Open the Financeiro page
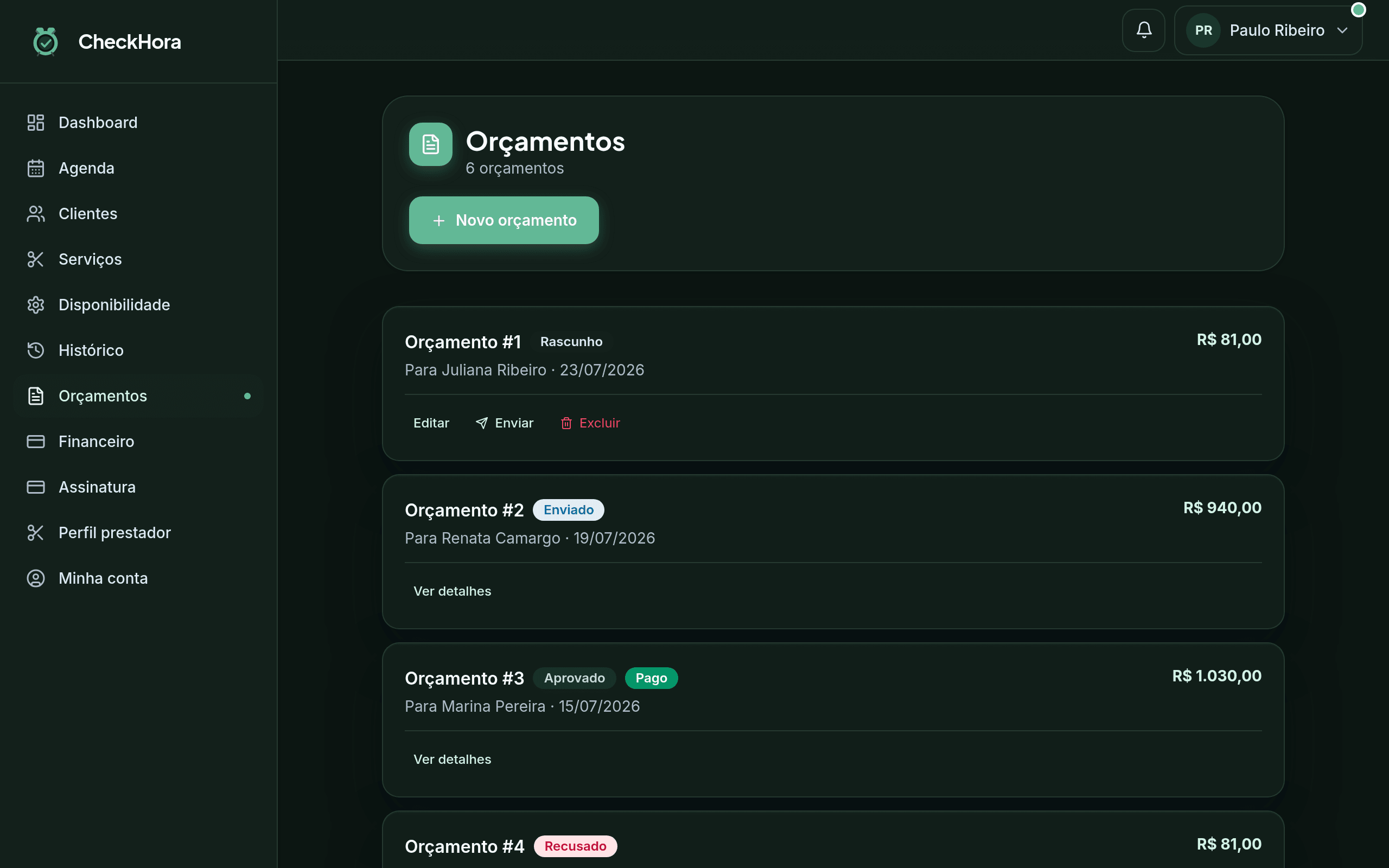 pos(138,442)
